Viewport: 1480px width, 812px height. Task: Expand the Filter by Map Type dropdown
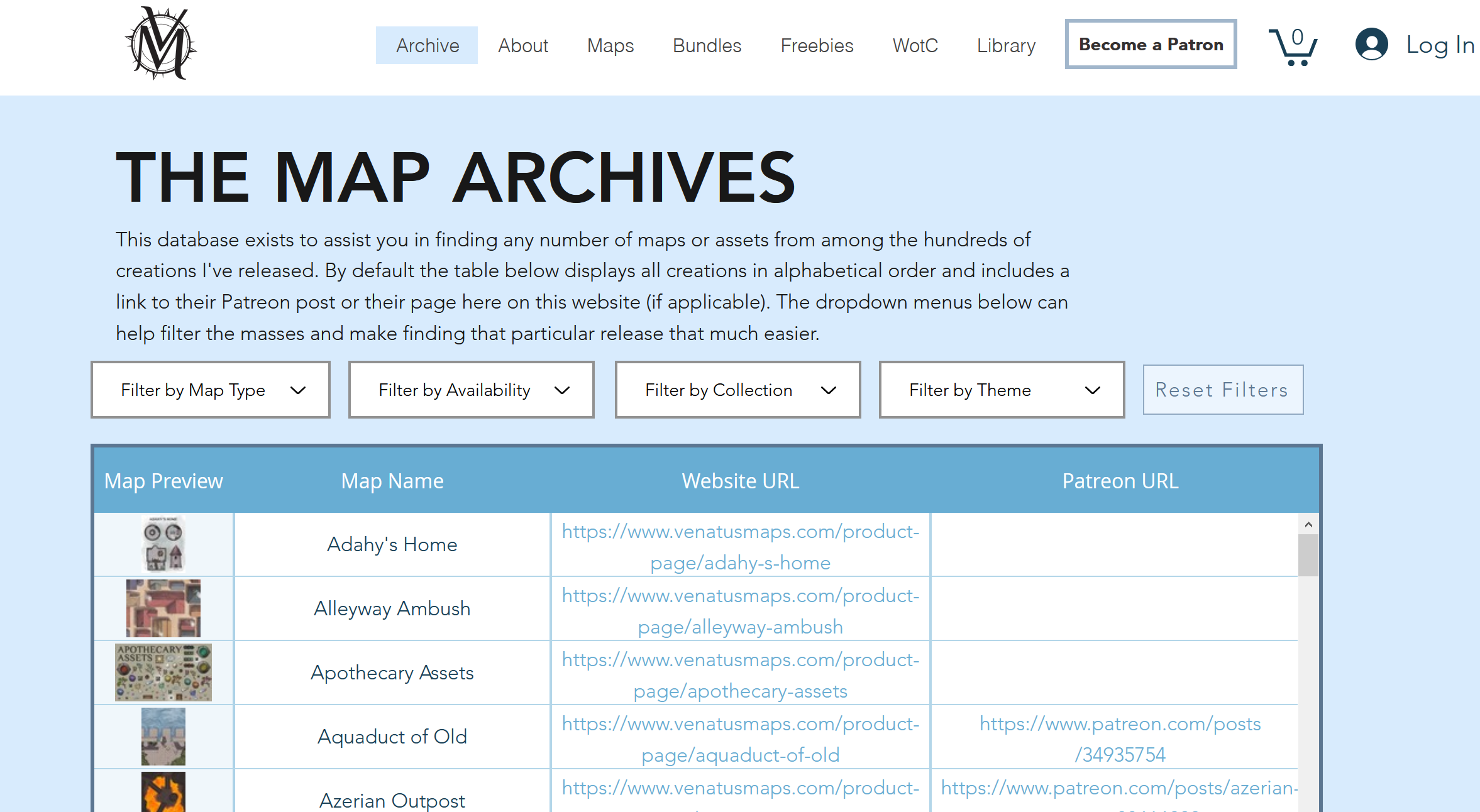point(211,390)
